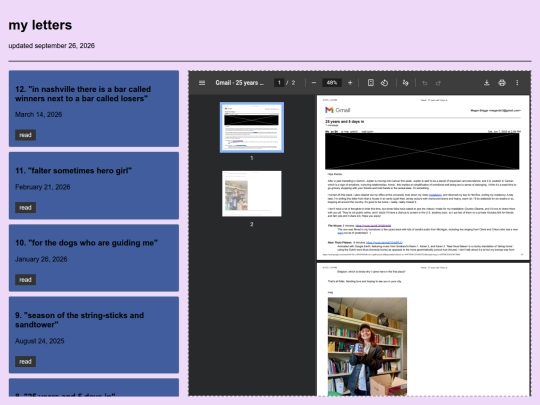Click title 9. "season of the string-sticks and sandtower"
Image resolution: width=540 pixels, height=405 pixels.
click(x=80, y=320)
